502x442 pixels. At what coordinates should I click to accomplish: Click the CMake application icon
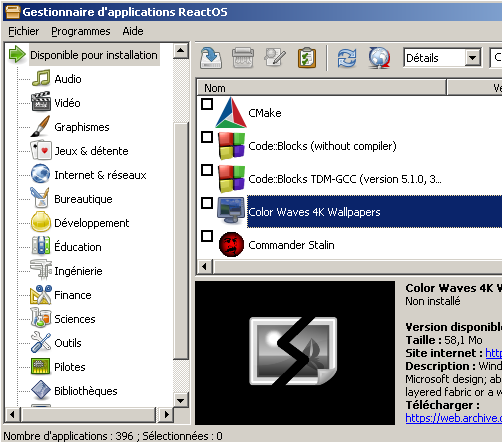231,113
